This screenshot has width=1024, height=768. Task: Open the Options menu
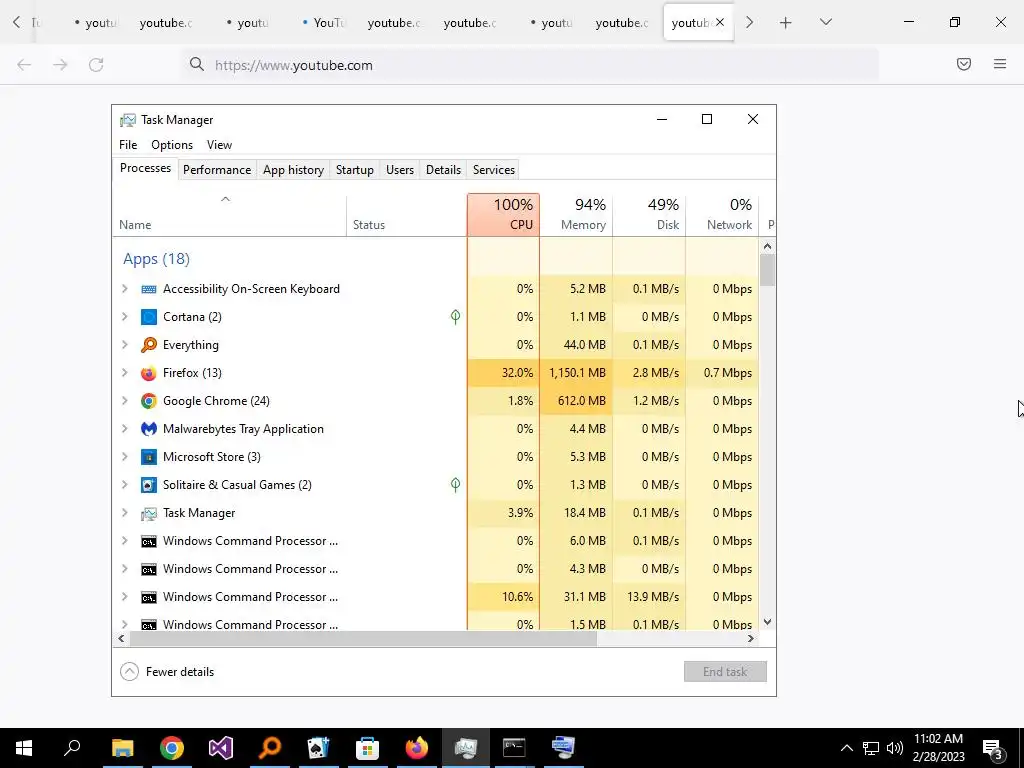coord(172,145)
